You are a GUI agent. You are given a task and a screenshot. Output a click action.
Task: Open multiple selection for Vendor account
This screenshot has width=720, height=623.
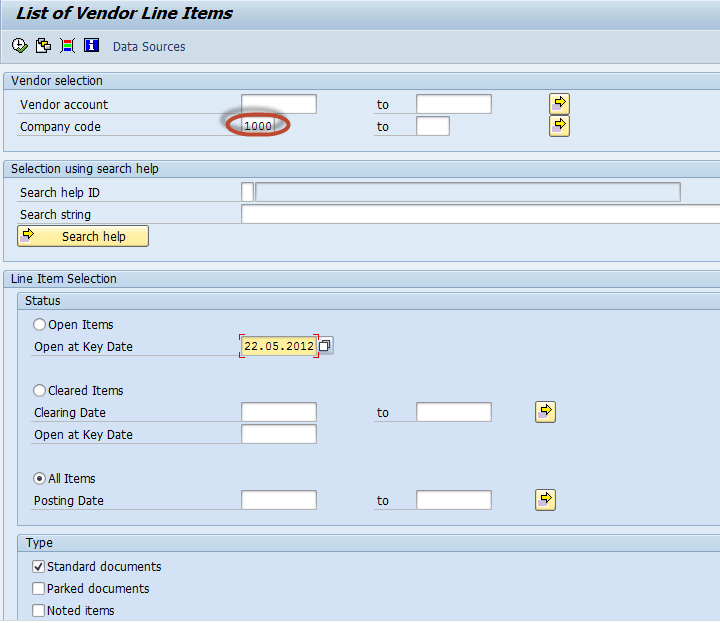[x=559, y=104]
